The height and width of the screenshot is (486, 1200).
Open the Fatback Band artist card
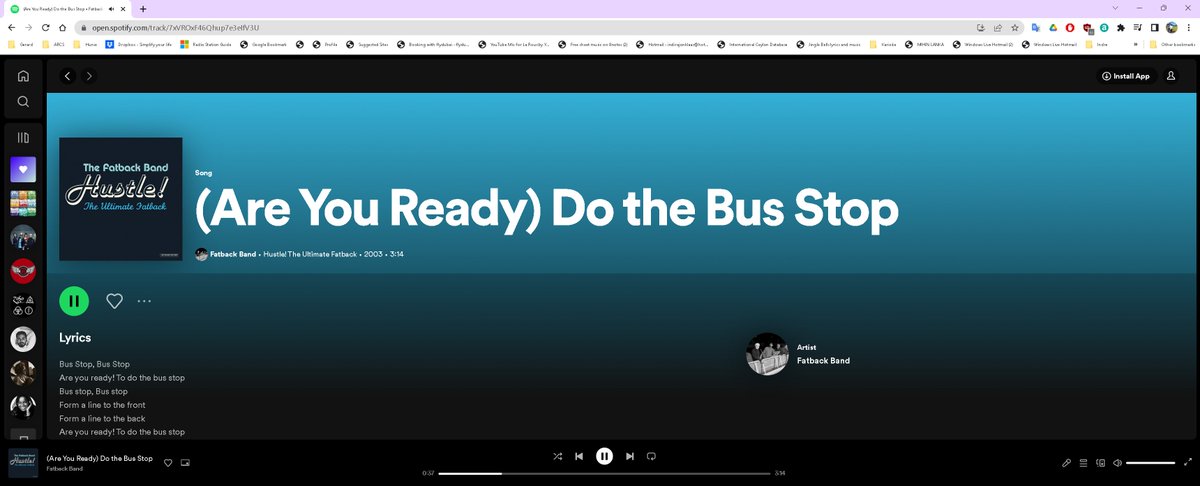click(x=800, y=354)
